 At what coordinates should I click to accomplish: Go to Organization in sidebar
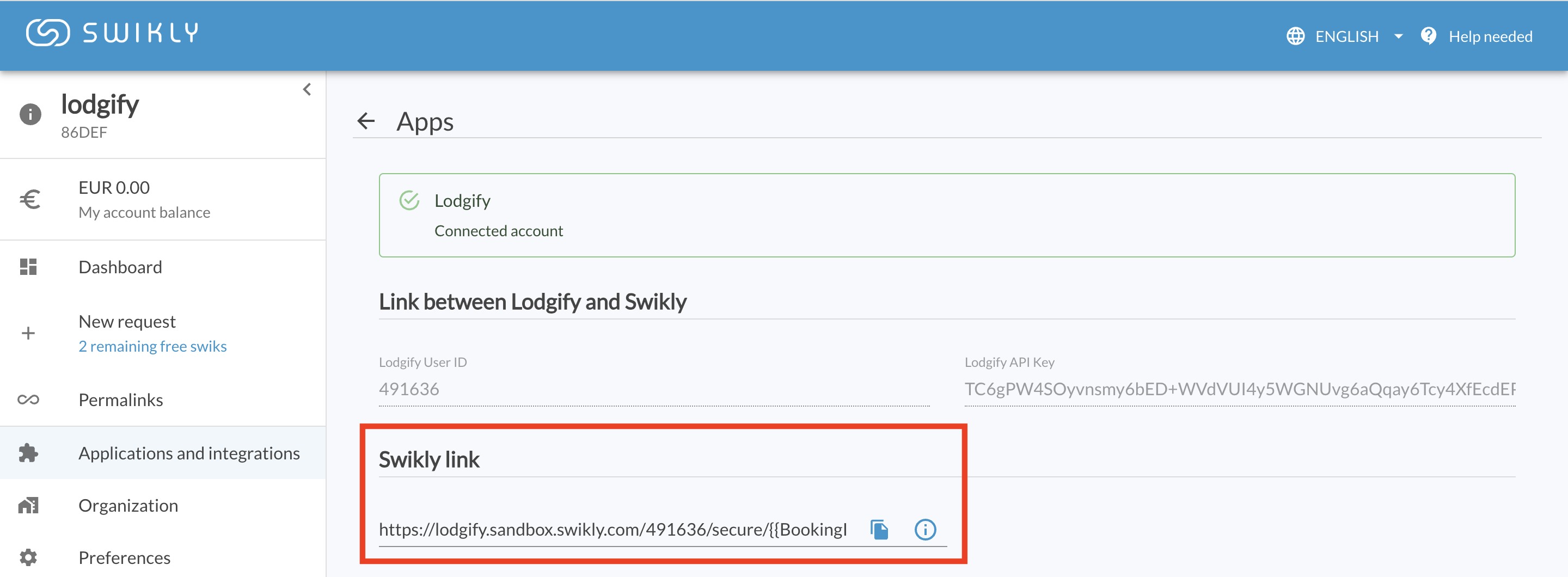(128, 506)
